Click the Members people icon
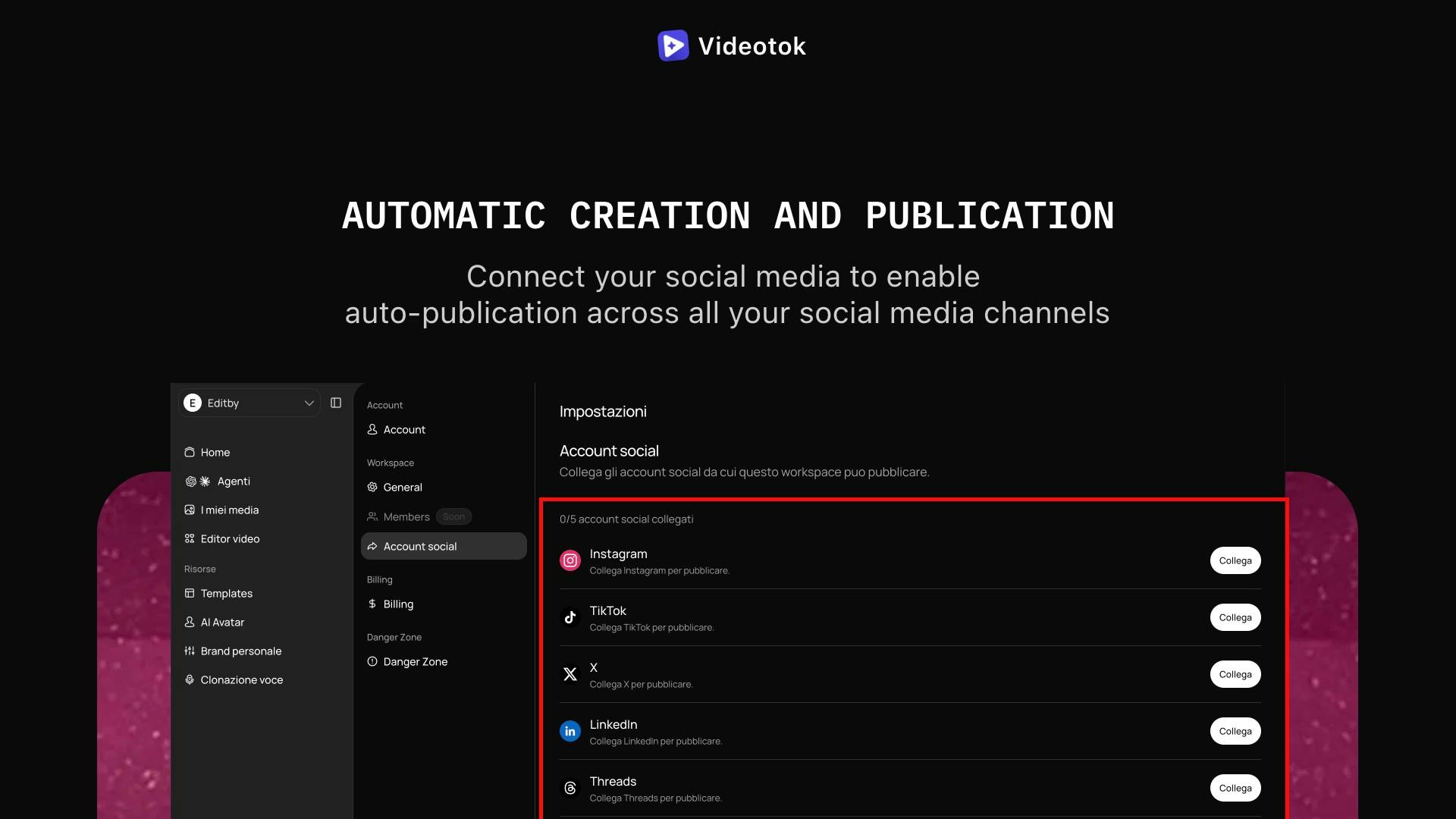 coord(372,516)
